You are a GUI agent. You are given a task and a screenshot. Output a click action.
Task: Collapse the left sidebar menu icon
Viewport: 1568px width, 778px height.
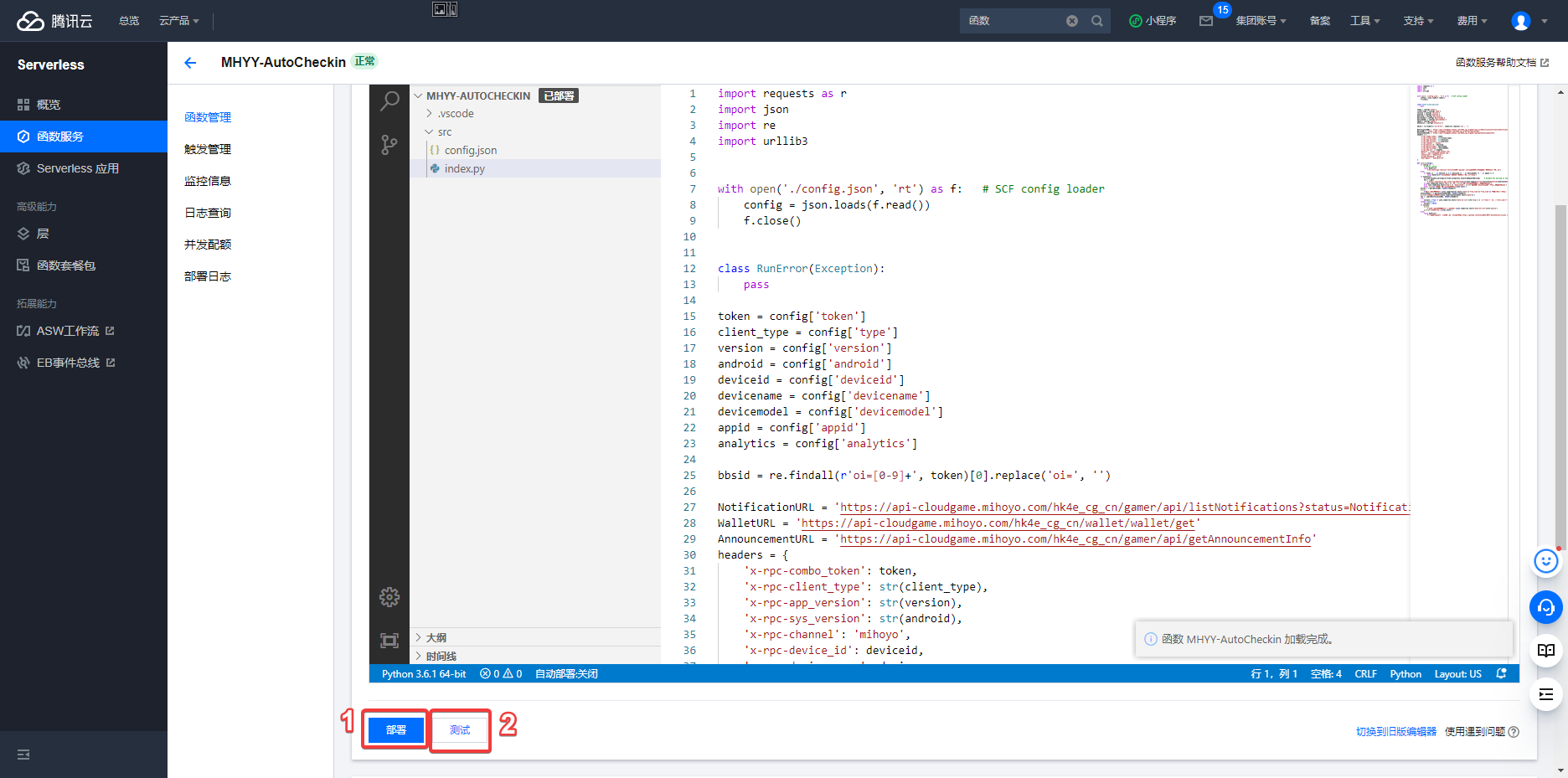23,755
